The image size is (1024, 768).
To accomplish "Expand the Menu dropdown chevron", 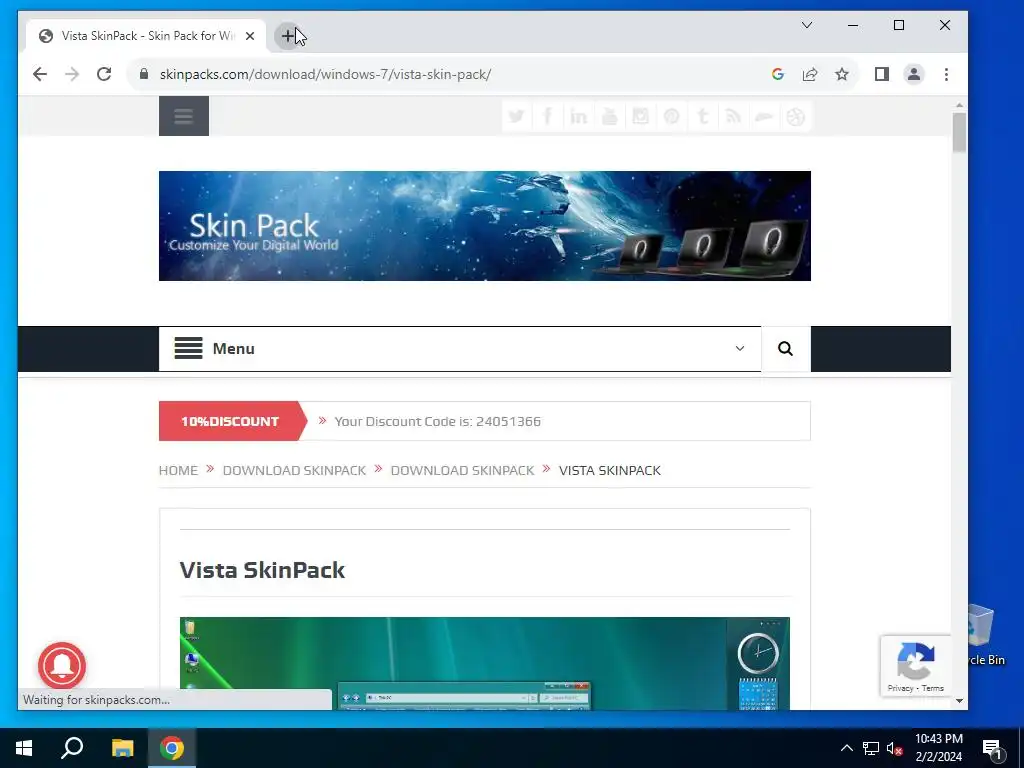I will click(740, 348).
